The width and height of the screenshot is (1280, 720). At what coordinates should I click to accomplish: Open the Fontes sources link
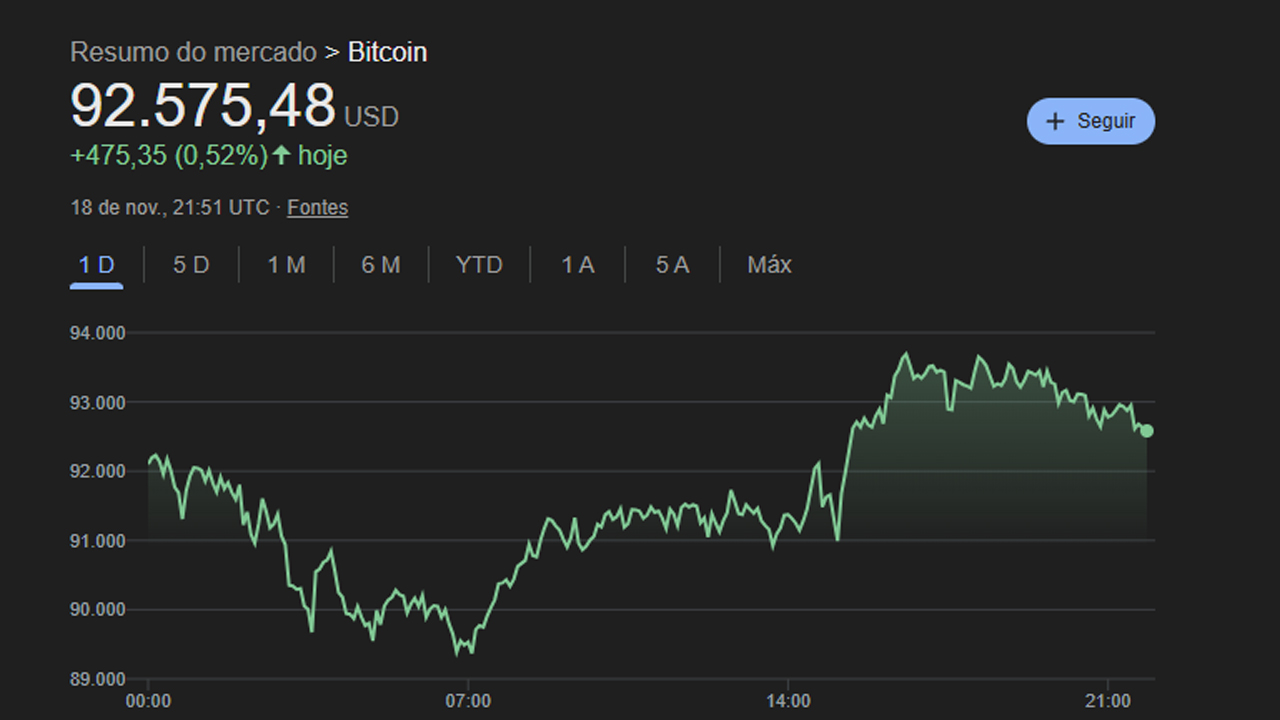317,208
